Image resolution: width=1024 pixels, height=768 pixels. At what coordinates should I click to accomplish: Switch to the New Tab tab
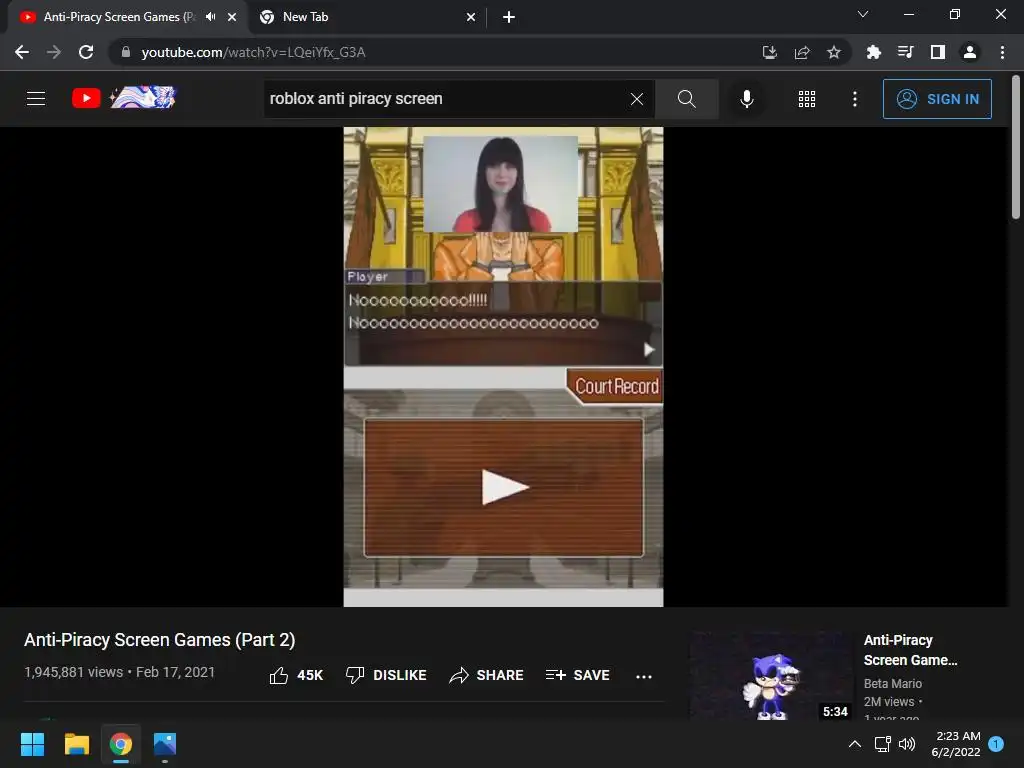(367, 17)
